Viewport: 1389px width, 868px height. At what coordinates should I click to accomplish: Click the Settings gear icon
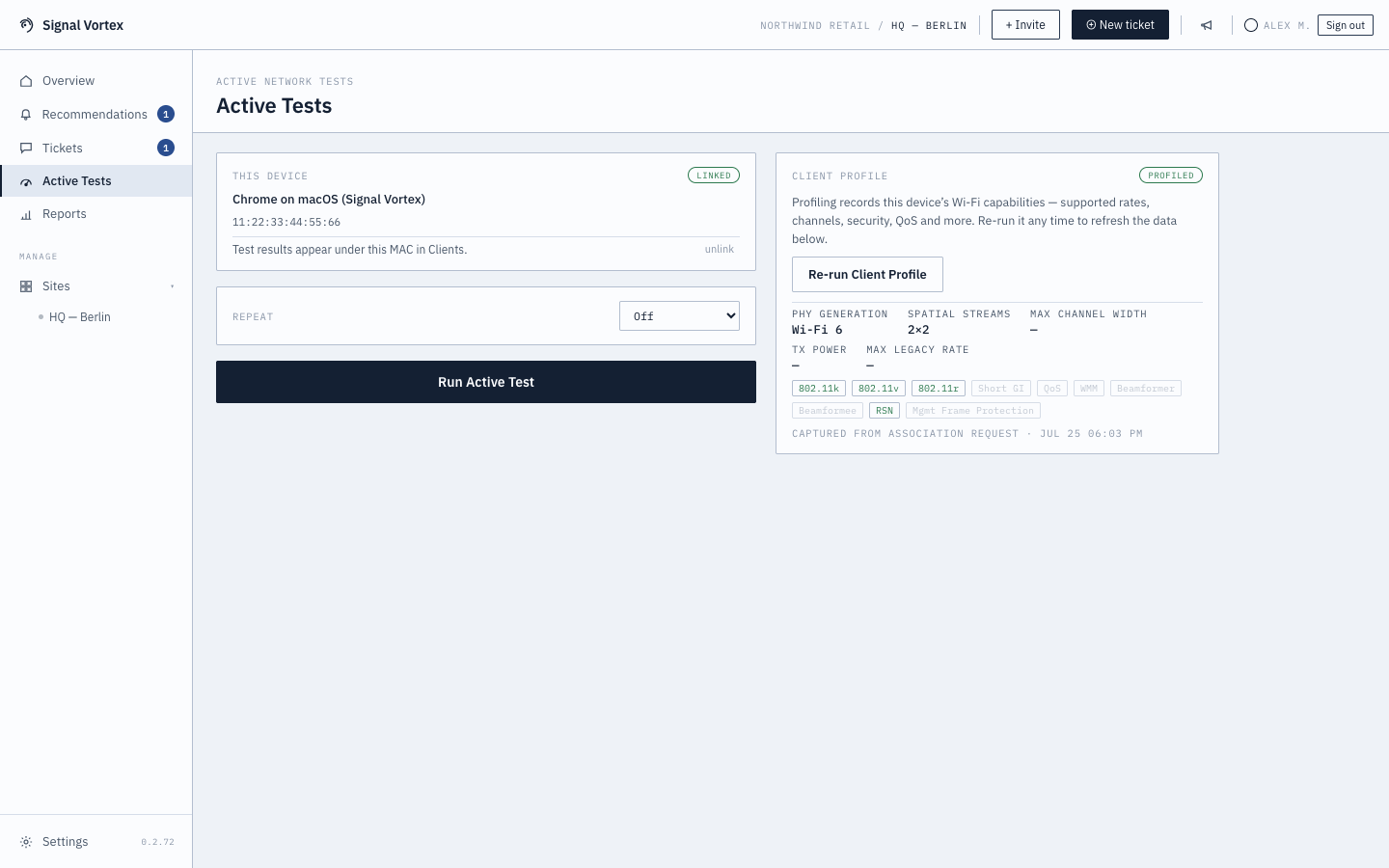tap(26, 842)
